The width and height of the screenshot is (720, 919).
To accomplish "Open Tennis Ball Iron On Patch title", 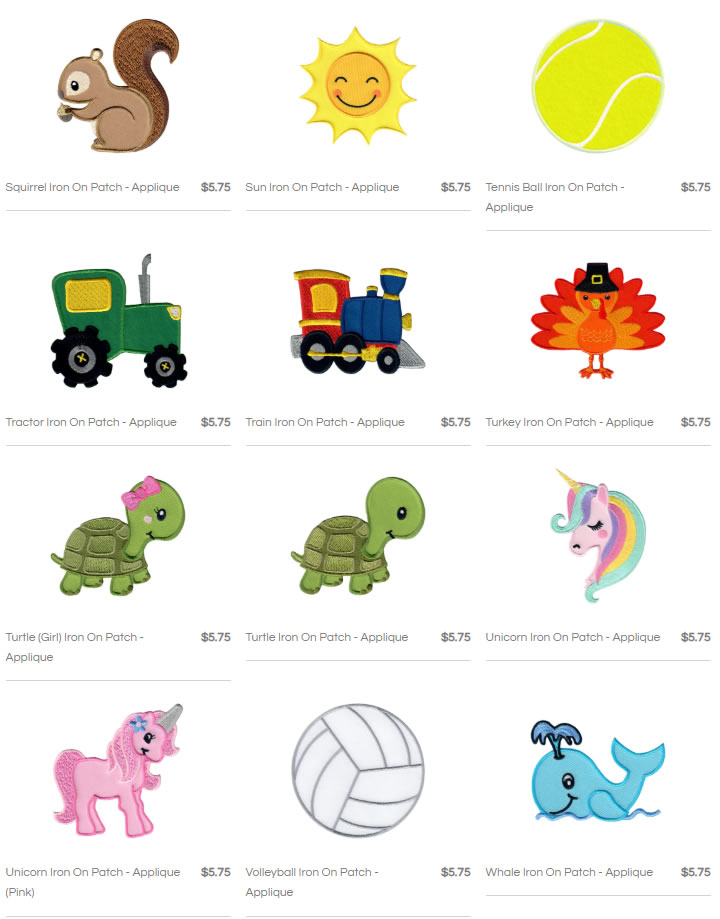I will coord(555,197).
